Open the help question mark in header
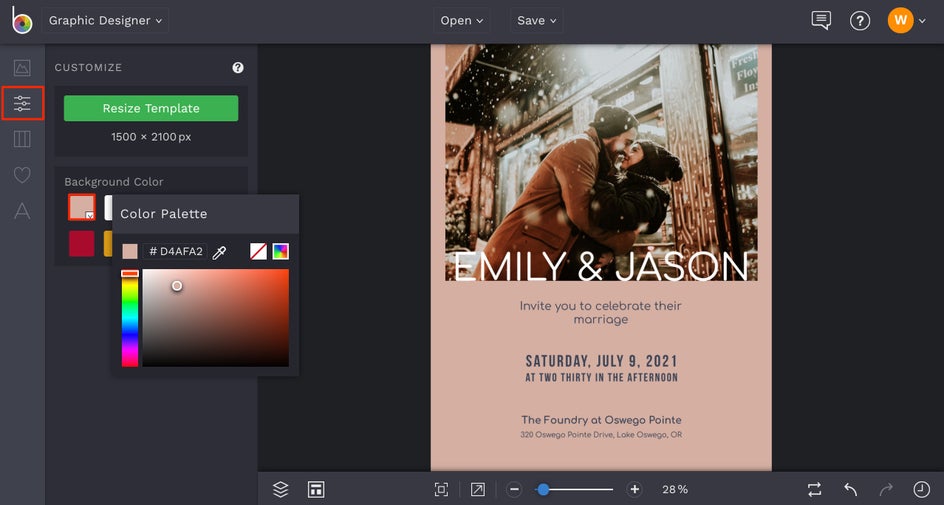Viewport: 944px width, 505px height. tap(860, 21)
